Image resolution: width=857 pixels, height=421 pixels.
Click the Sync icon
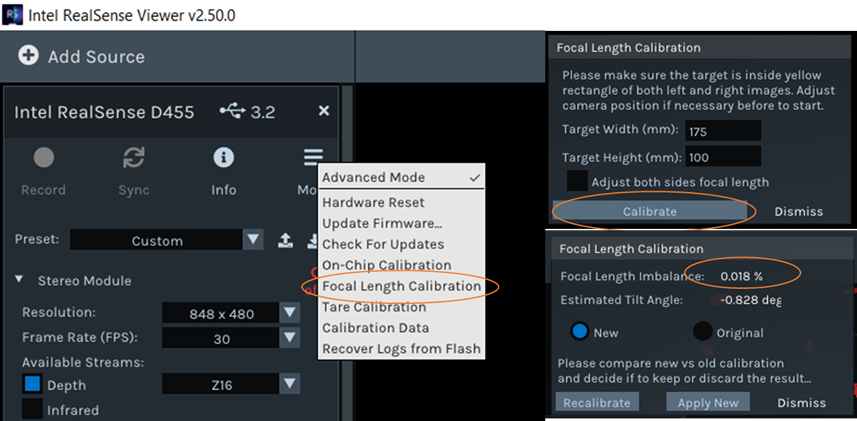134,158
